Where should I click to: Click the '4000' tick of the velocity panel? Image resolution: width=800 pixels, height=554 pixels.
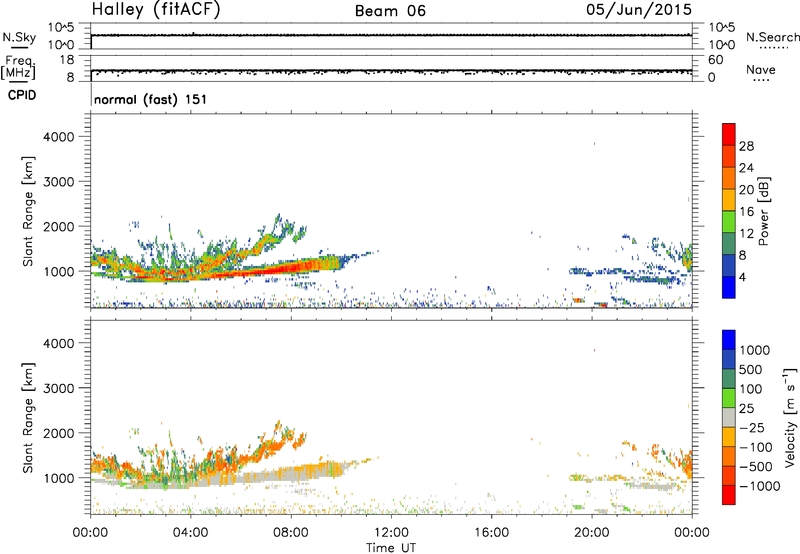(58, 343)
